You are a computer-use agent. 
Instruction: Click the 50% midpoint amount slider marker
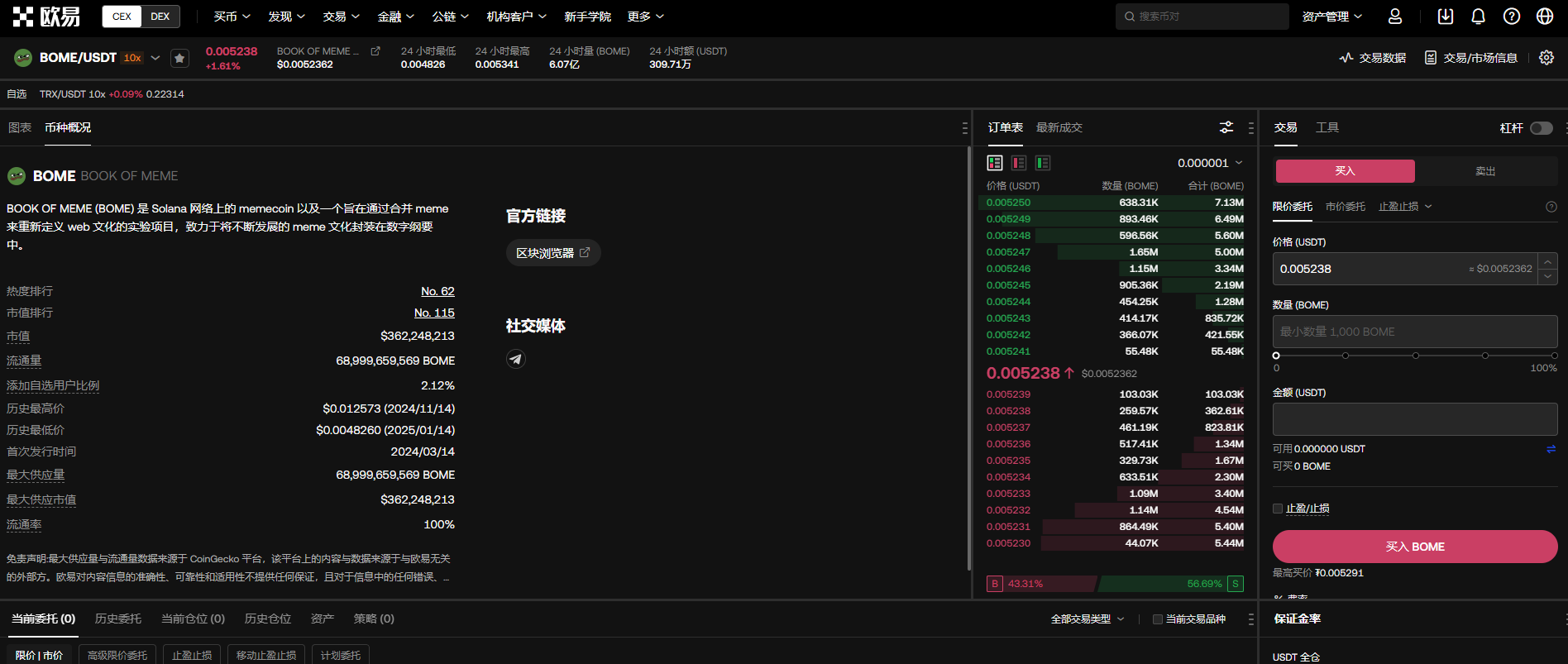[x=1416, y=356]
